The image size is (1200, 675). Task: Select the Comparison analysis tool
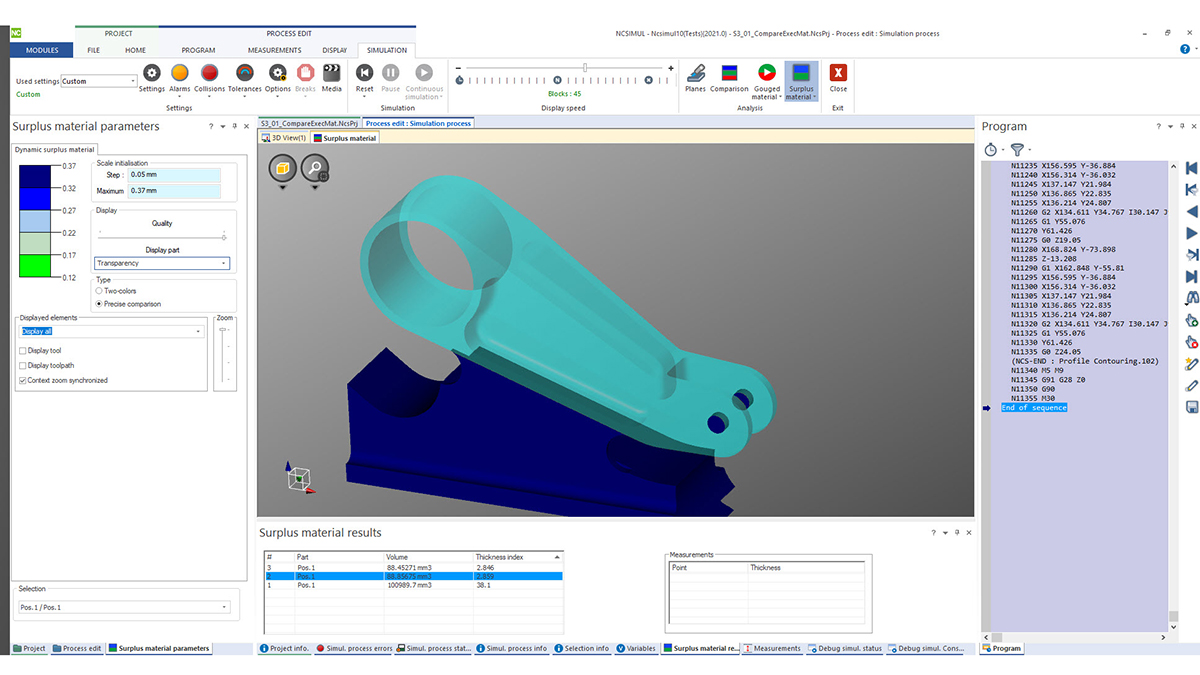pos(729,73)
